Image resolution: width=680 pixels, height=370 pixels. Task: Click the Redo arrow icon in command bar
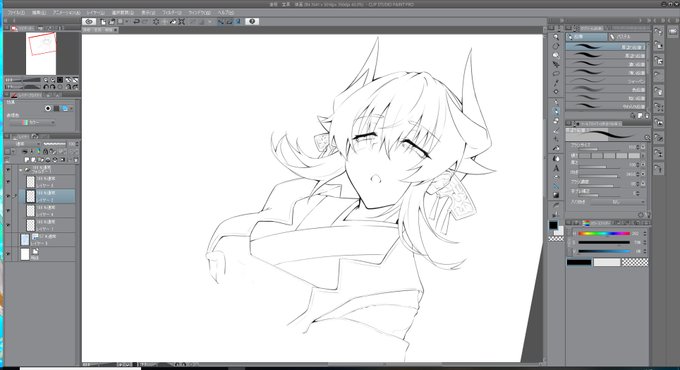145,21
